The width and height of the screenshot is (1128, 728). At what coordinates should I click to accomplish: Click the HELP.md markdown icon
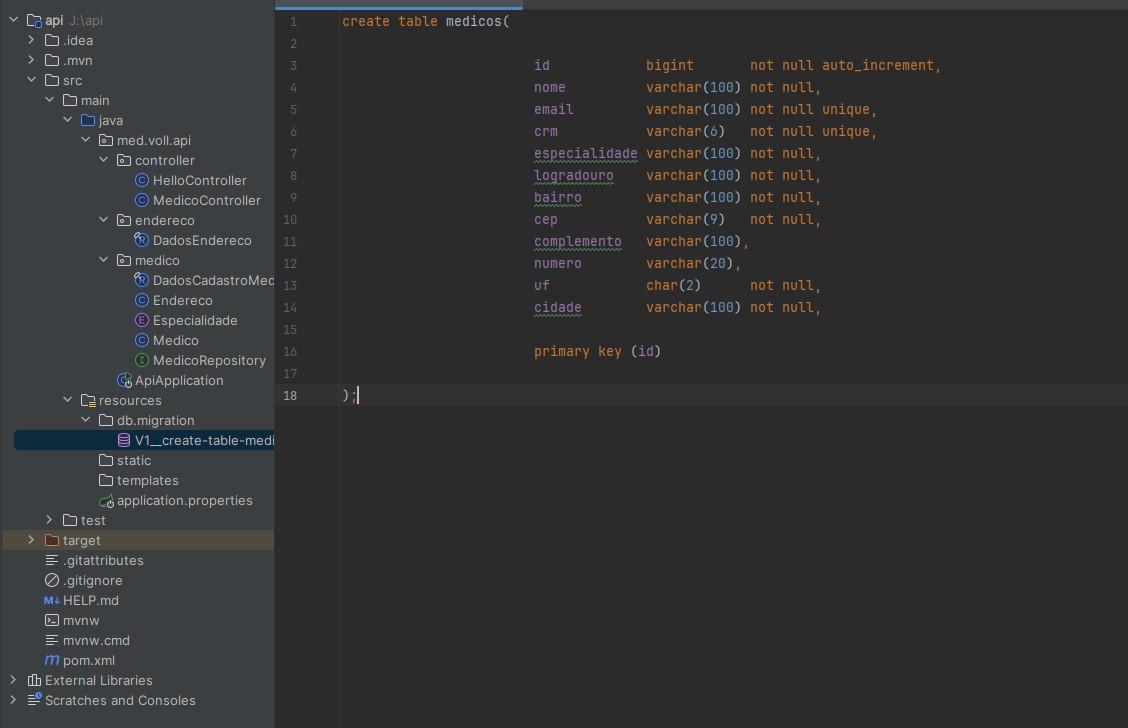coord(52,601)
